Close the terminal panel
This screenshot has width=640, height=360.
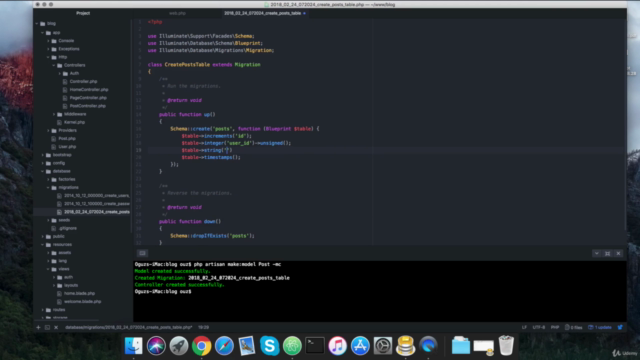pos(618,253)
